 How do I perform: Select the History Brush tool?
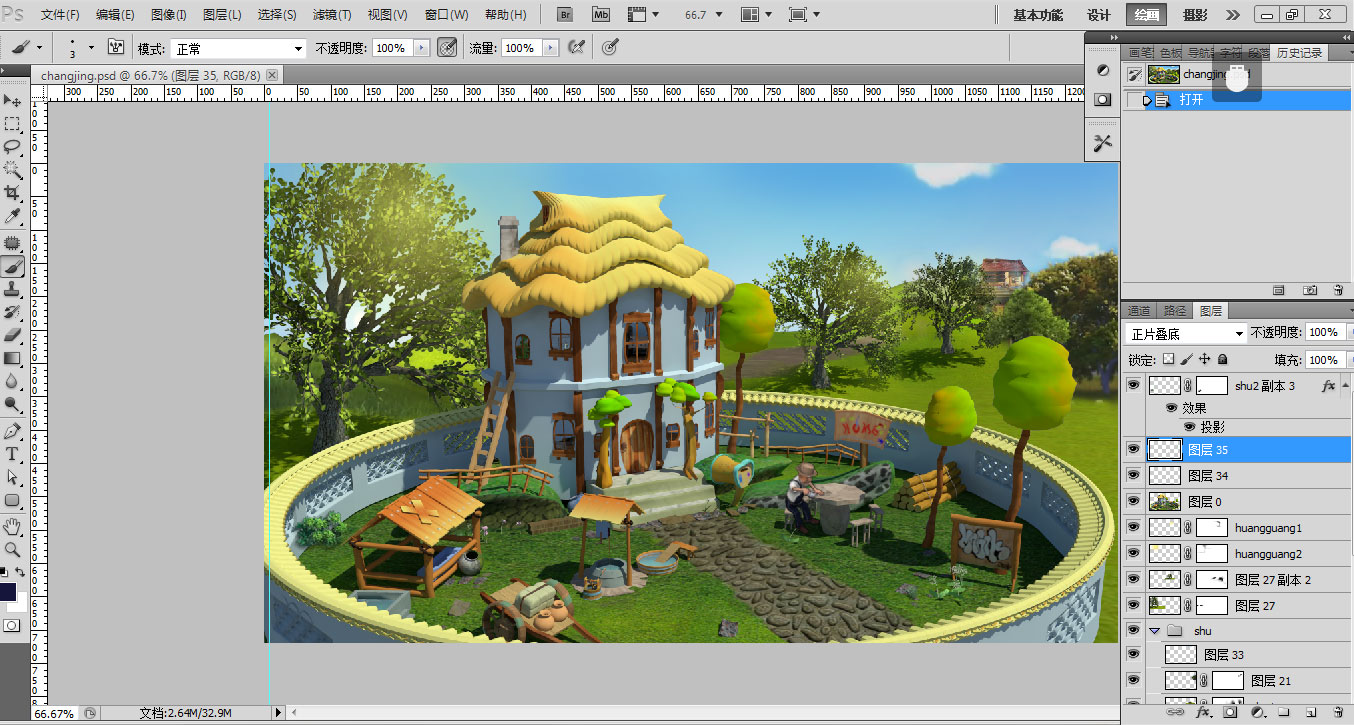click(12, 312)
